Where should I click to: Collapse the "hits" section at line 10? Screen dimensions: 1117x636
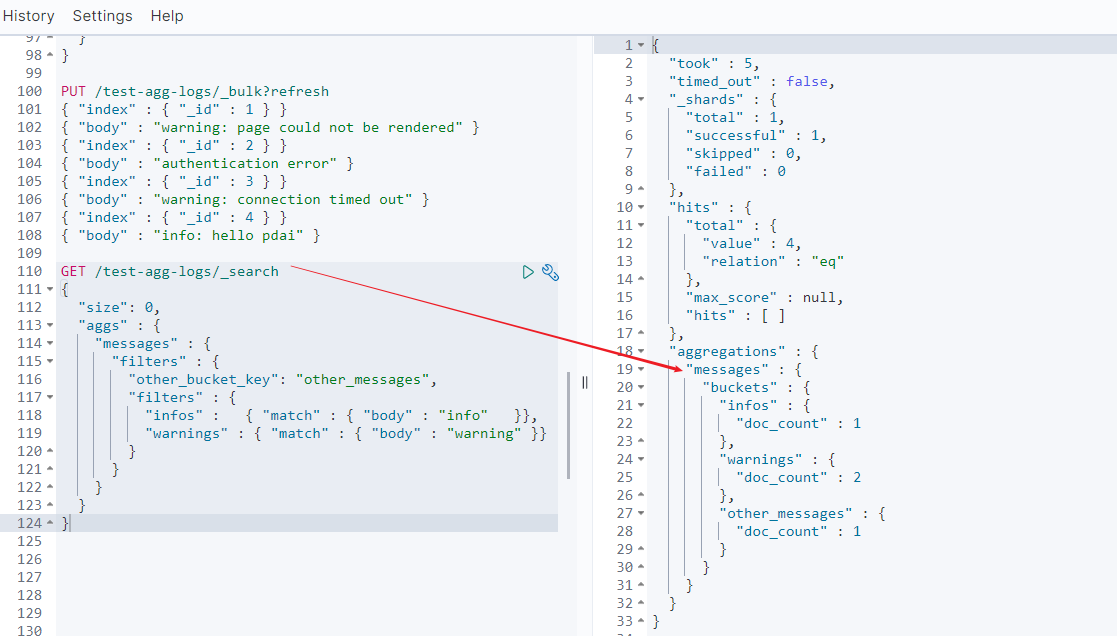(641, 208)
